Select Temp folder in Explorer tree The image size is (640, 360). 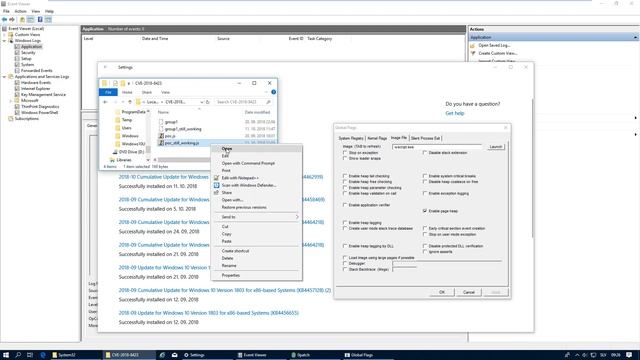coord(127,120)
